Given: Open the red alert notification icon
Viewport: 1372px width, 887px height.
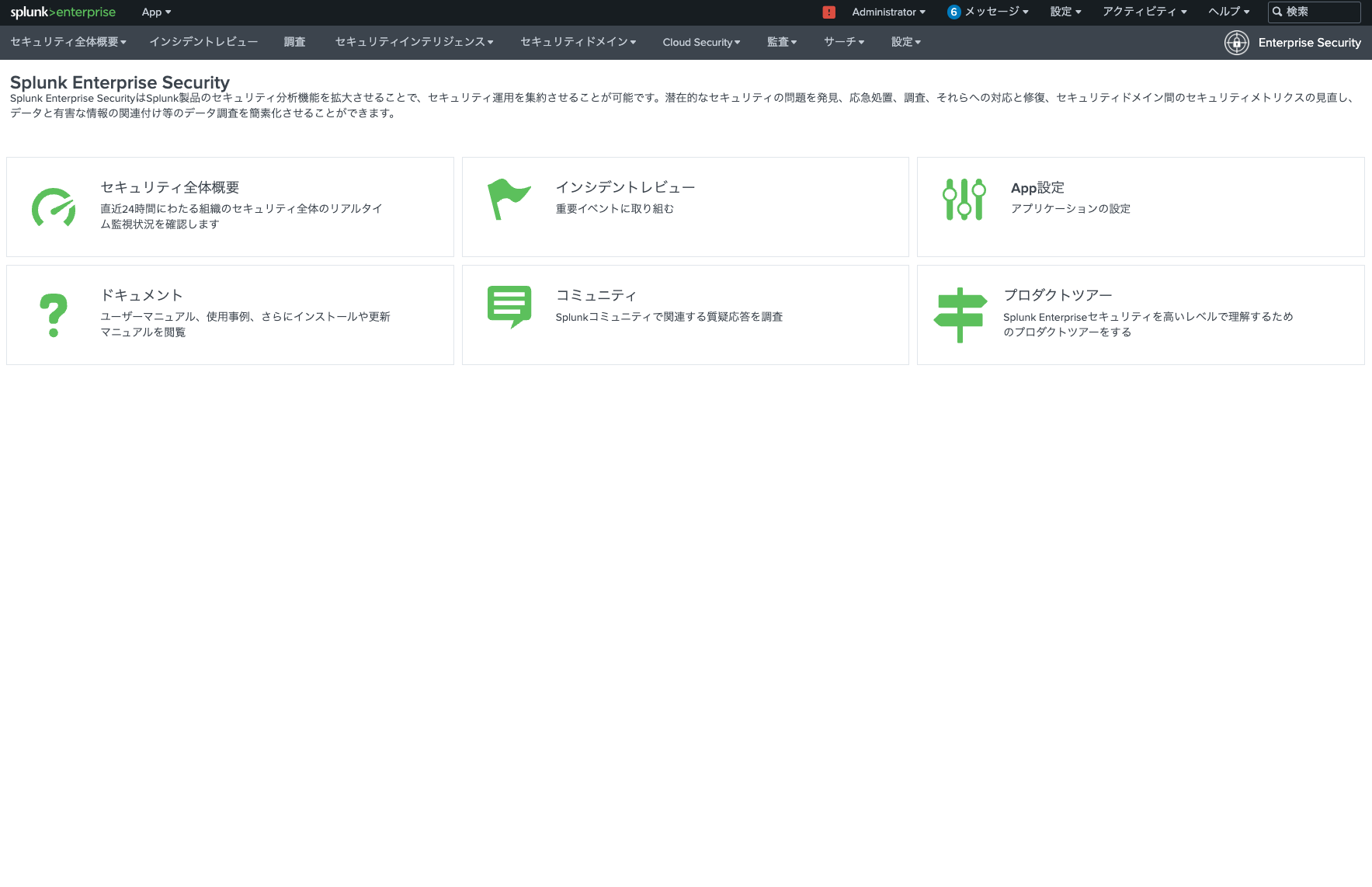Looking at the screenshot, I should point(828,12).
